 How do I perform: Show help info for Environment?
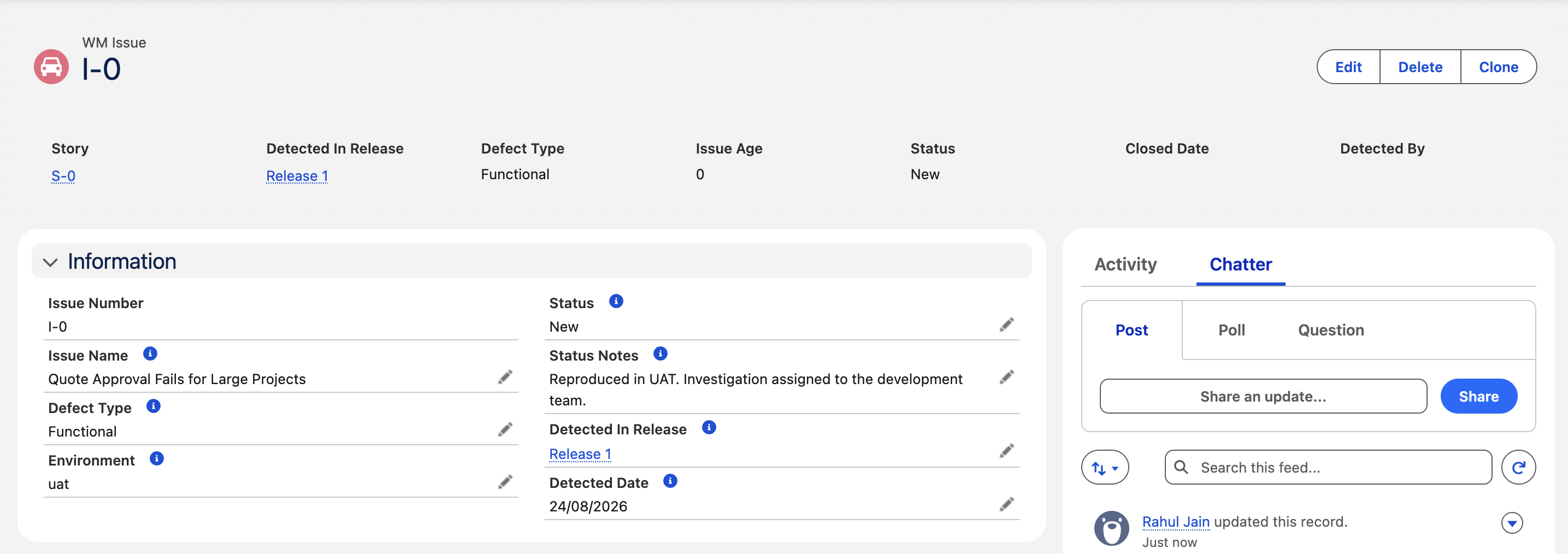pyautogui.click(x=156, y=458)
